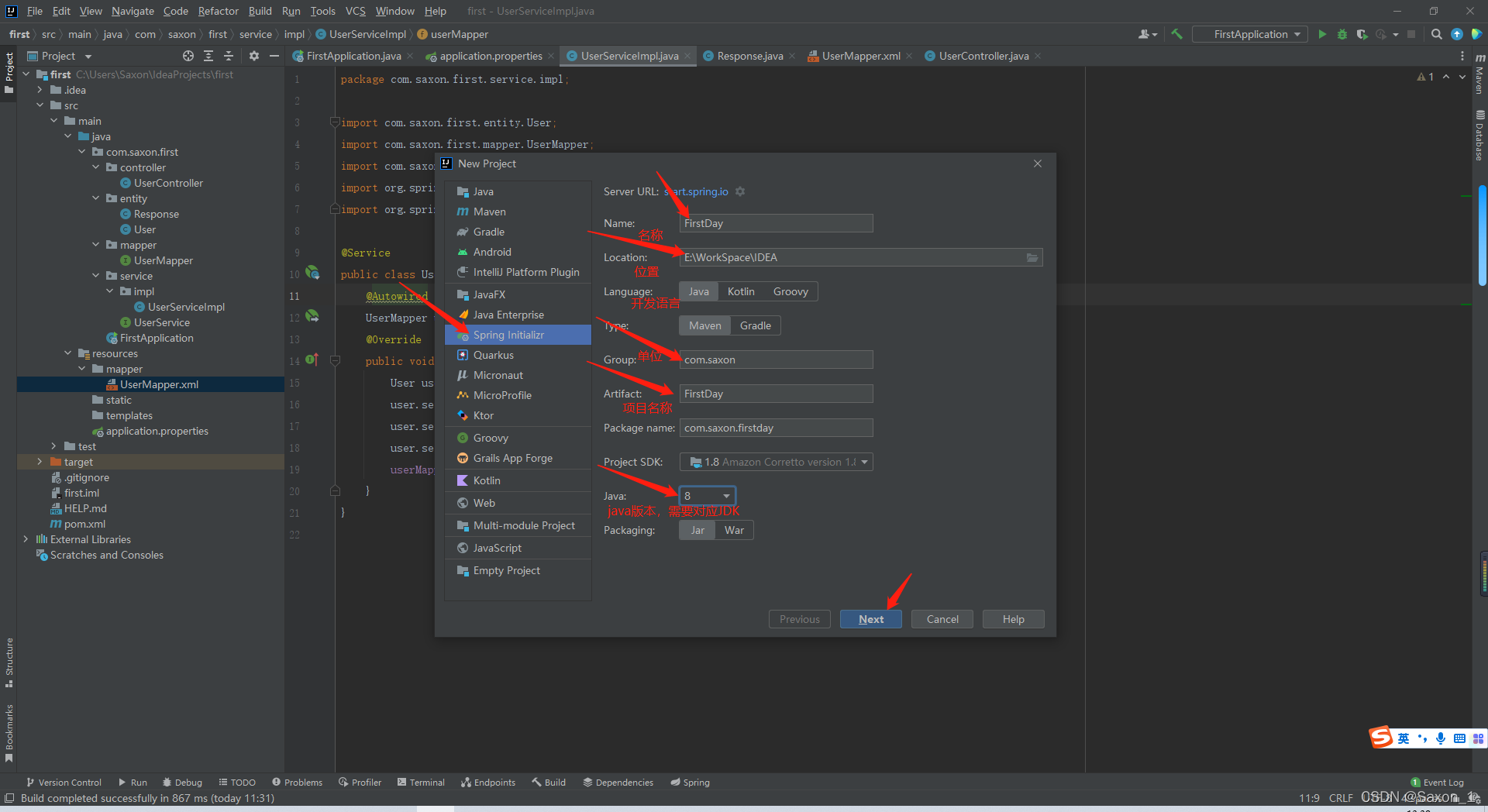The image size is (1488, 812).
Task: Click the Select Opened File target icon
Action: (188, 56)
